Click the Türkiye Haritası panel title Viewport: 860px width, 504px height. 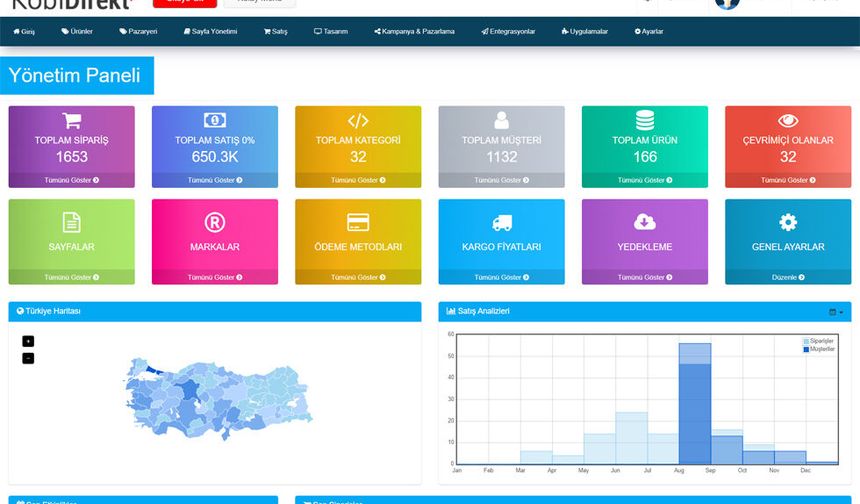53,311
